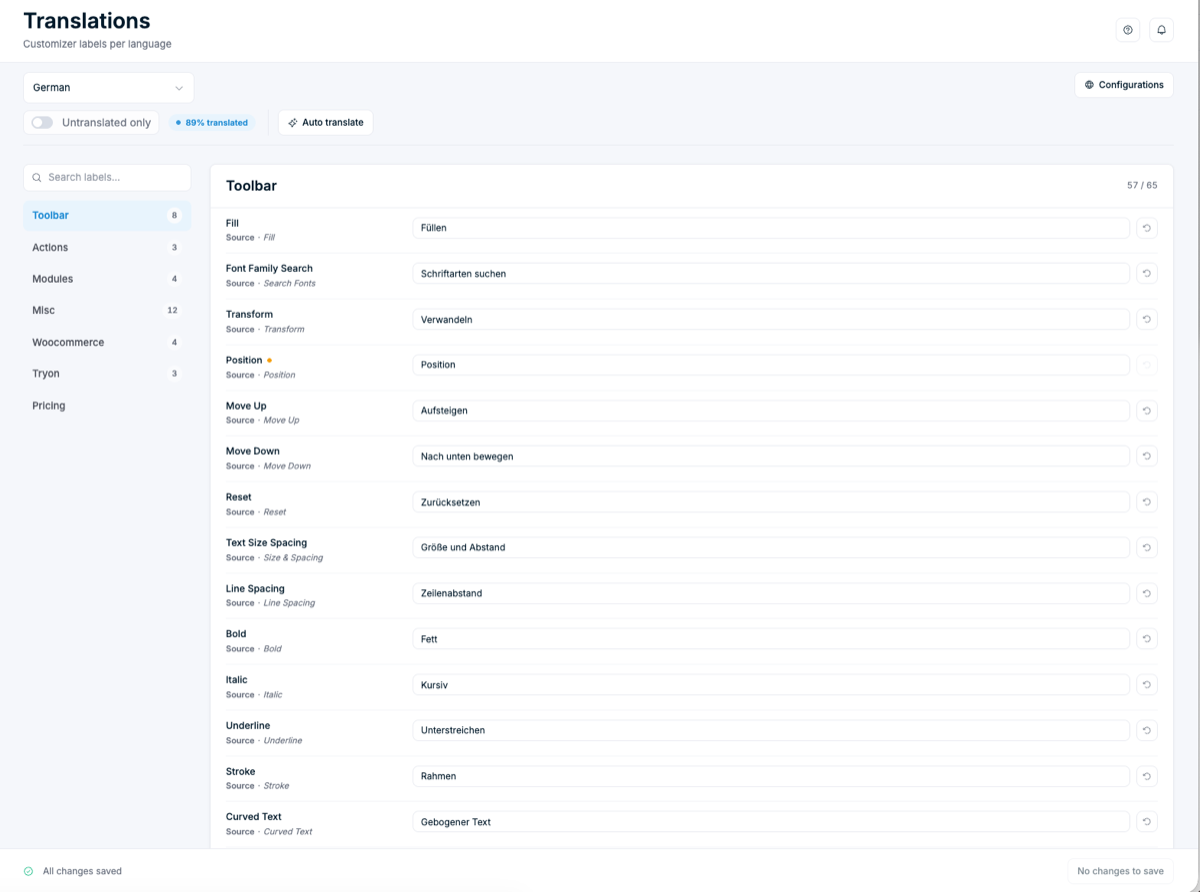Edit the Zurücksetzen translation field
The height and width of the screenshot is (892, 1200).
coord(771,502)
